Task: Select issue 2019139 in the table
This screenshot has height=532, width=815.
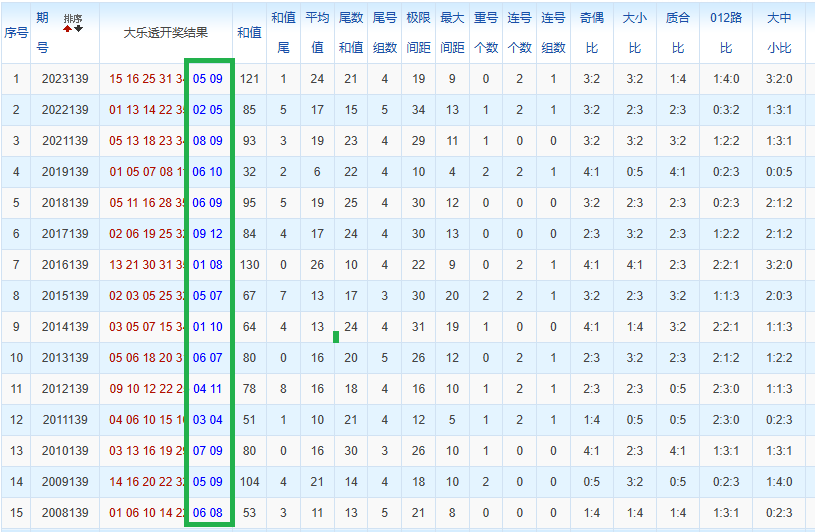Action: tap(65, 172)
